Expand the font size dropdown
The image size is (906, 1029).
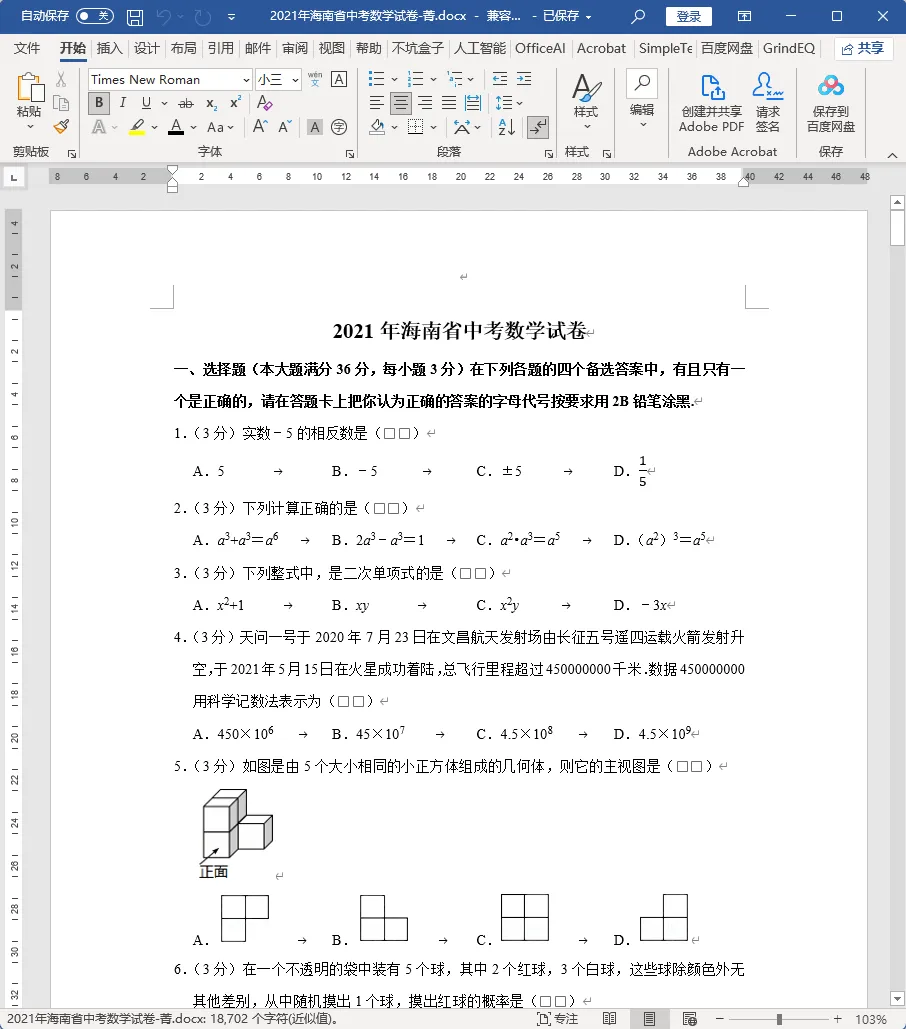point(296,79)
